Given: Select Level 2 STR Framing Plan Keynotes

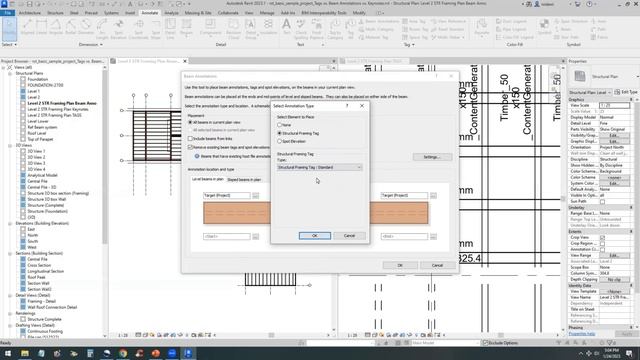Looking at the screenshot, I should (x=58, y=109).
